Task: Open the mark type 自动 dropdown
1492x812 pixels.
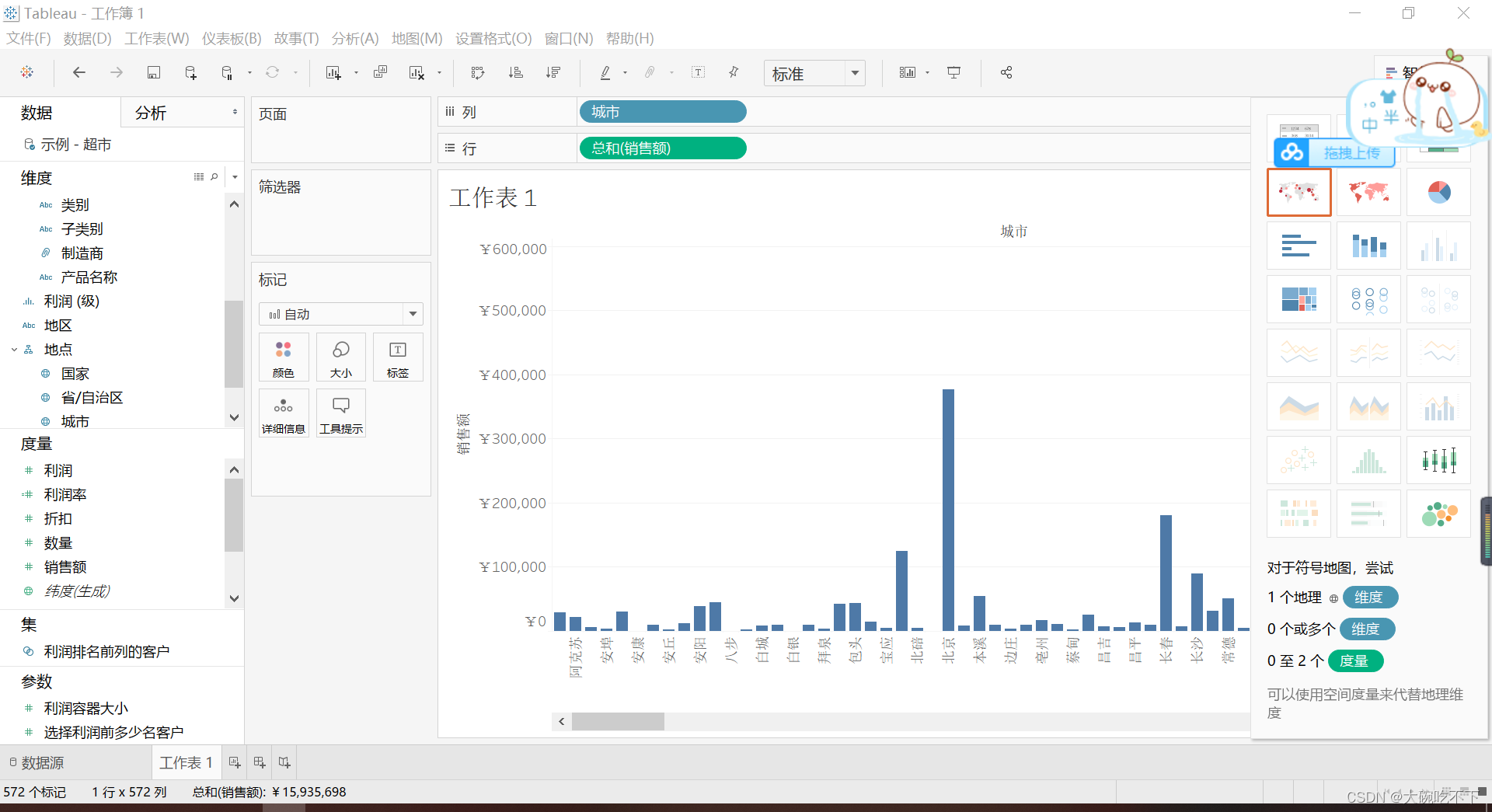Action: click(x=341, y=314)
